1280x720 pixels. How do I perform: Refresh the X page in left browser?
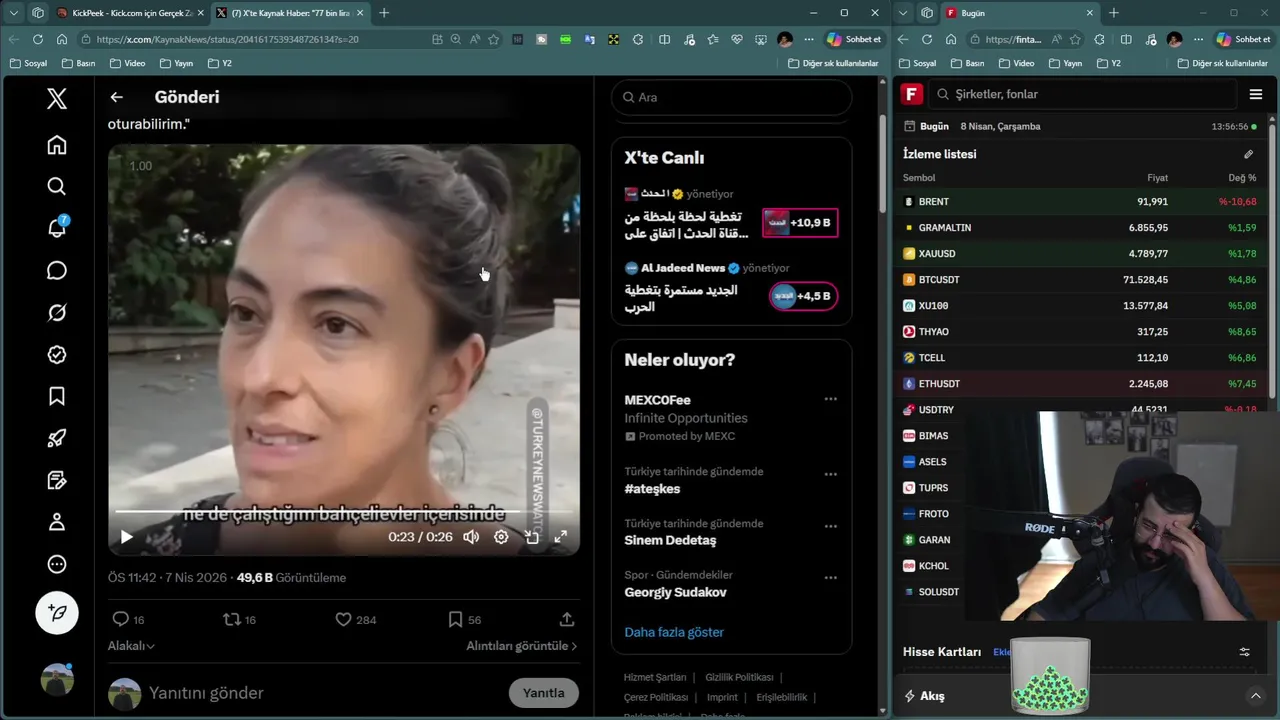[38, 39]
